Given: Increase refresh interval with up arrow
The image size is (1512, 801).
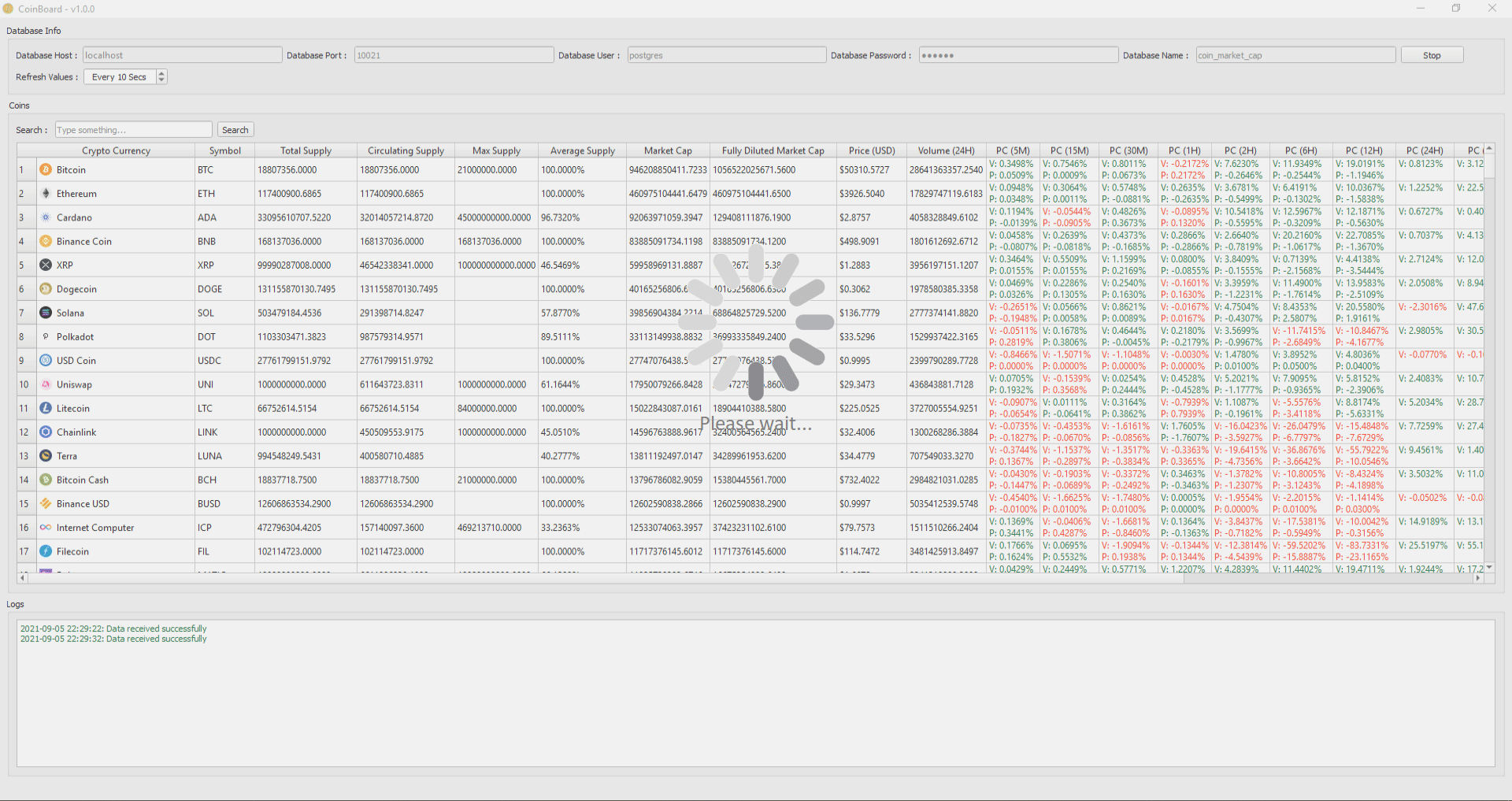Looking at the screenshot, I should click(x=161, y=73).
